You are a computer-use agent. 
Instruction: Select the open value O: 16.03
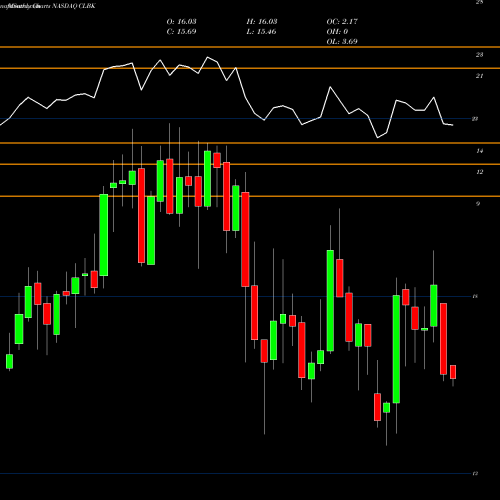[182, 22]
